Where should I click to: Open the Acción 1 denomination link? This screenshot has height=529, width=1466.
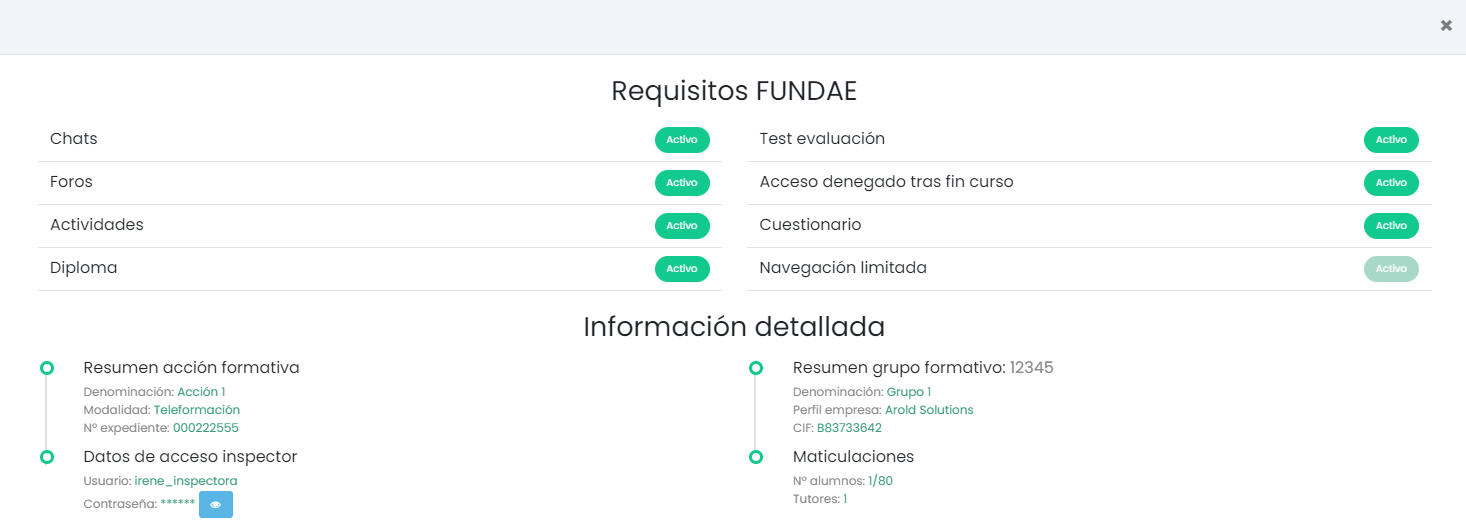201,392
